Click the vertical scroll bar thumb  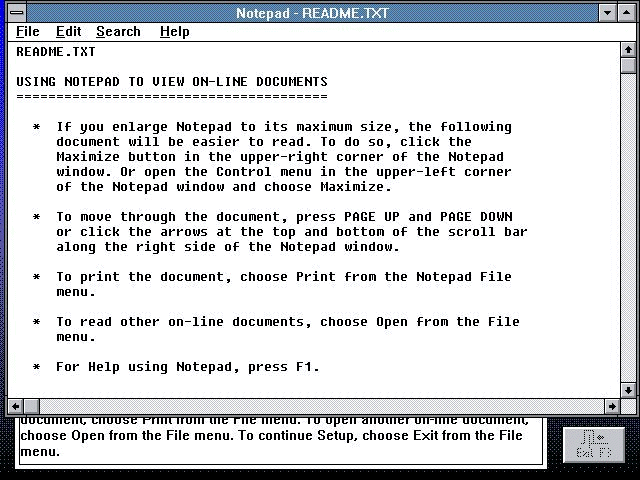click(628, 65)
